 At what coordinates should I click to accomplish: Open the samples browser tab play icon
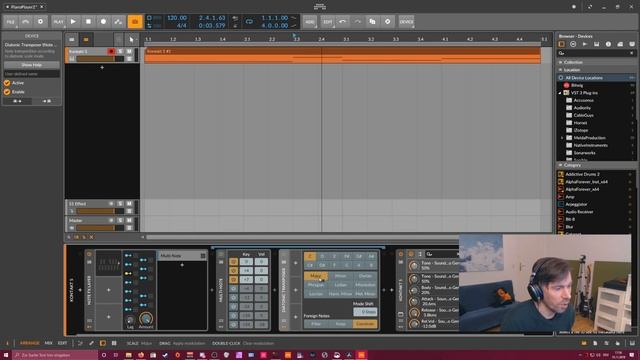click(585, 44)
